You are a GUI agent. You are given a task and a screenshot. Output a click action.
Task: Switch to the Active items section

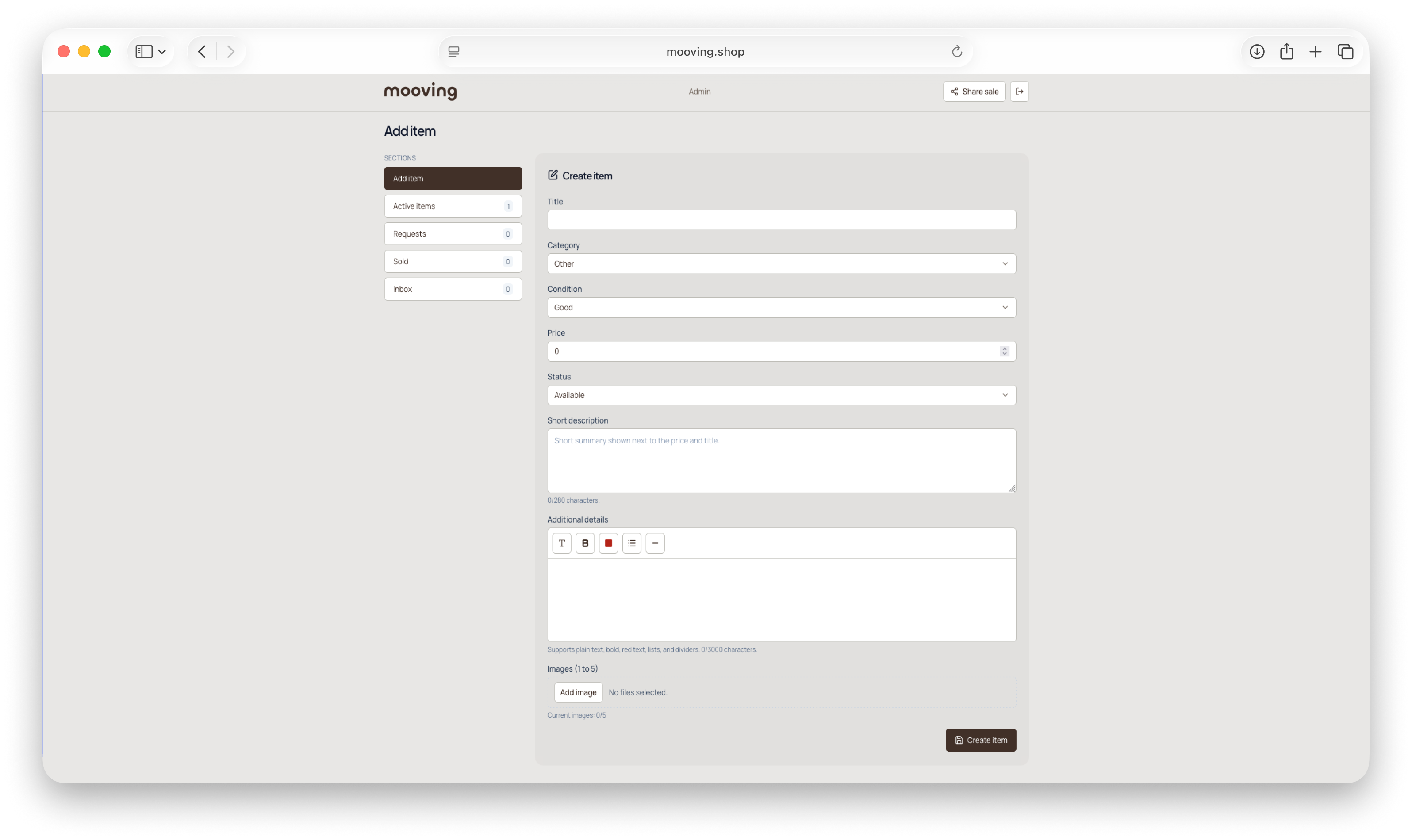pos(453,206)
